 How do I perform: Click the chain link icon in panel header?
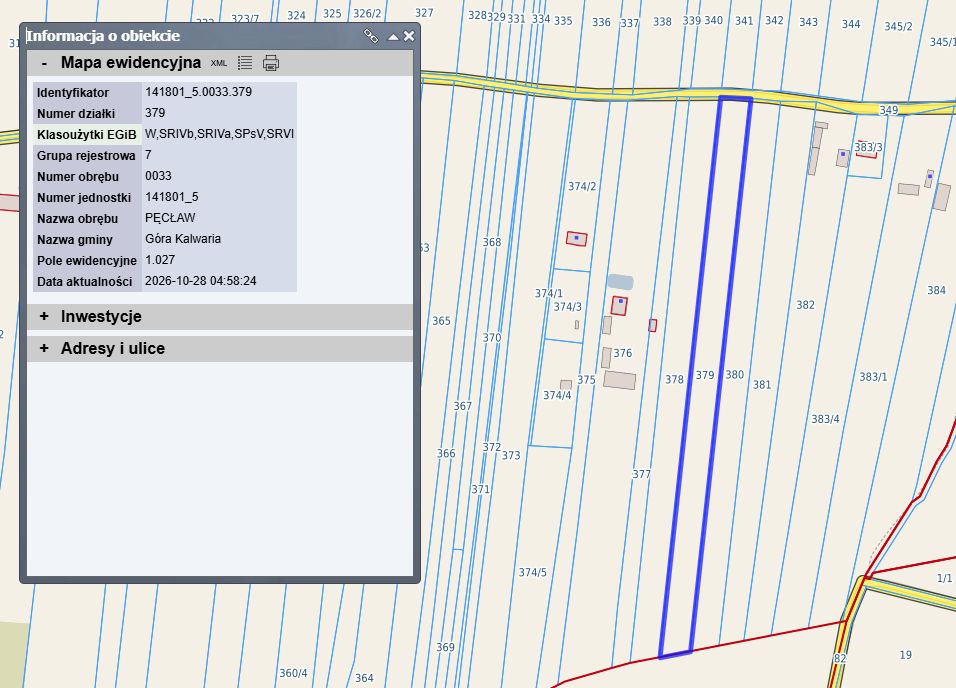click(371, 36)
